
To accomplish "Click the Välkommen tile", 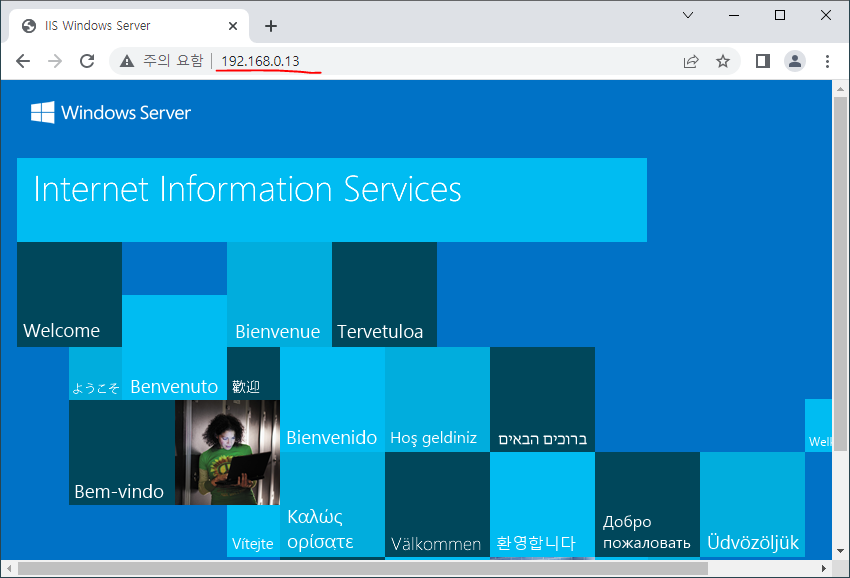I will pyautogui.click(x=437, y=505).
